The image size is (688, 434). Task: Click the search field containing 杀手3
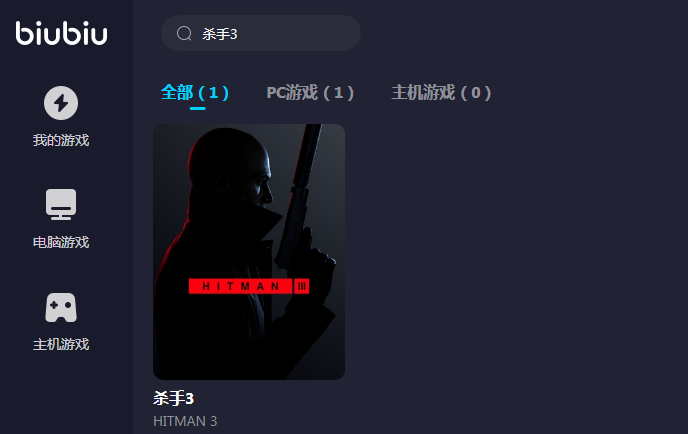click(x=261, y=33)
